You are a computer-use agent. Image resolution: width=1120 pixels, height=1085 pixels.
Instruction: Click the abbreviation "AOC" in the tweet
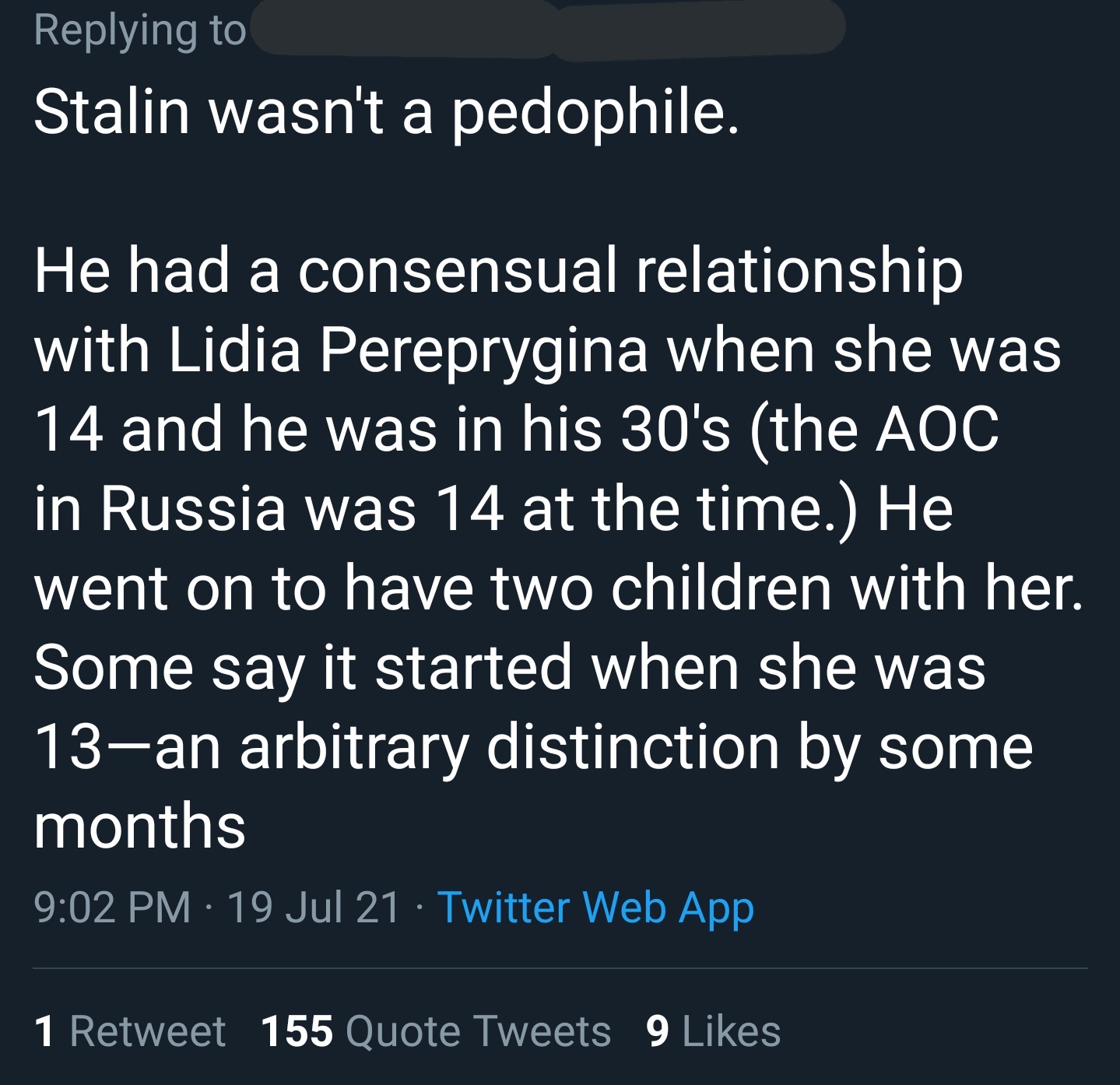coord(936,429)
